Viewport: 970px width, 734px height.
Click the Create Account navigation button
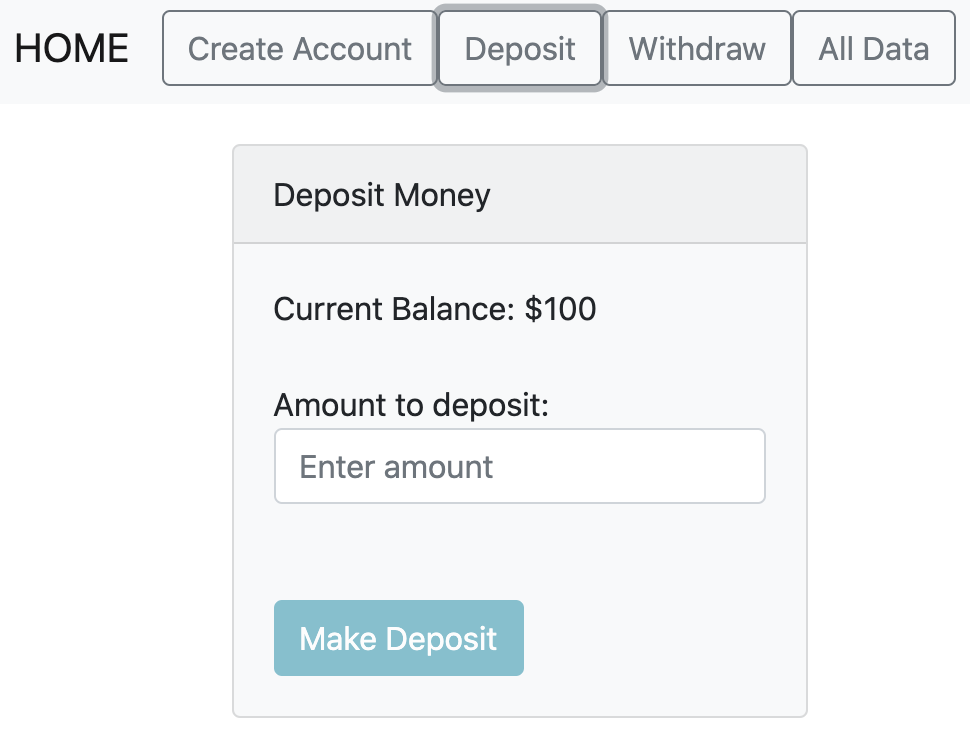click(298, 48)
